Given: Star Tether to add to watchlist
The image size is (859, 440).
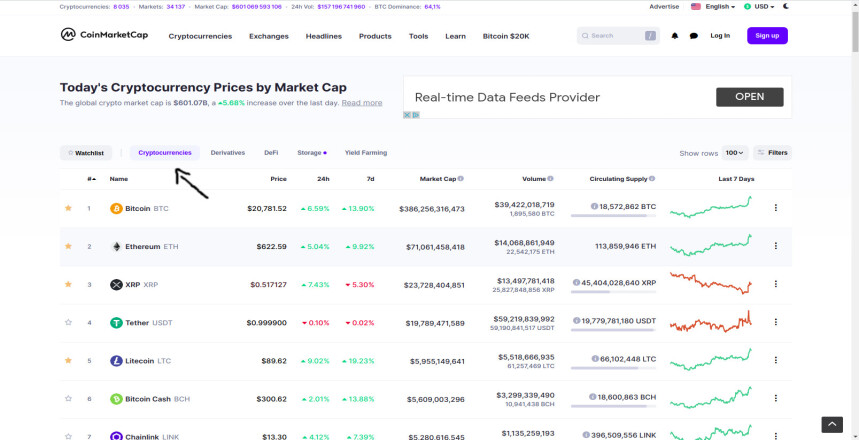Looking at the screenshot, I should [68, 322].
